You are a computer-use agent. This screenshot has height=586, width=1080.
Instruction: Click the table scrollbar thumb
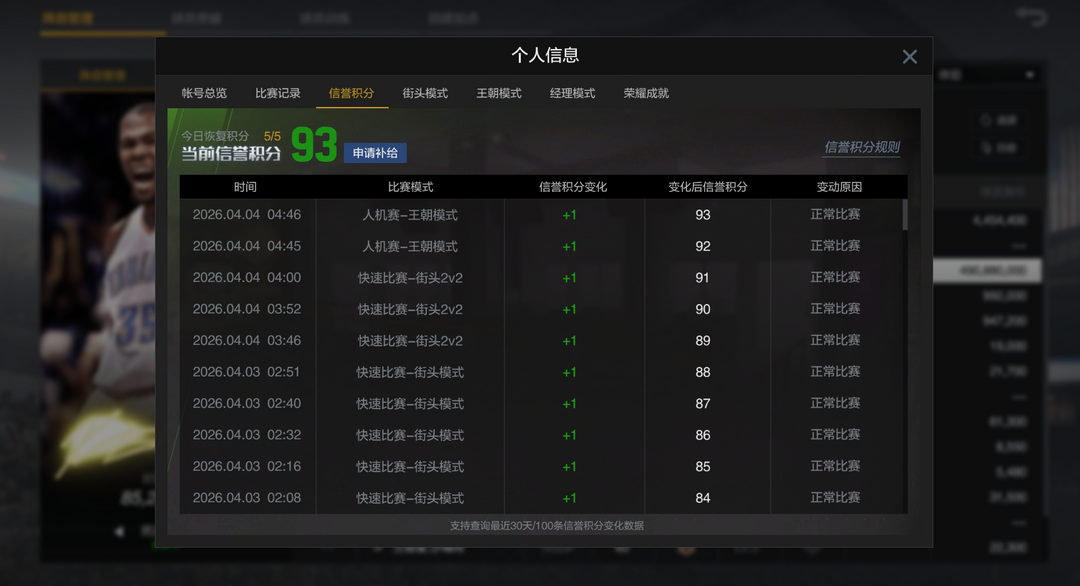pos(904,215)
